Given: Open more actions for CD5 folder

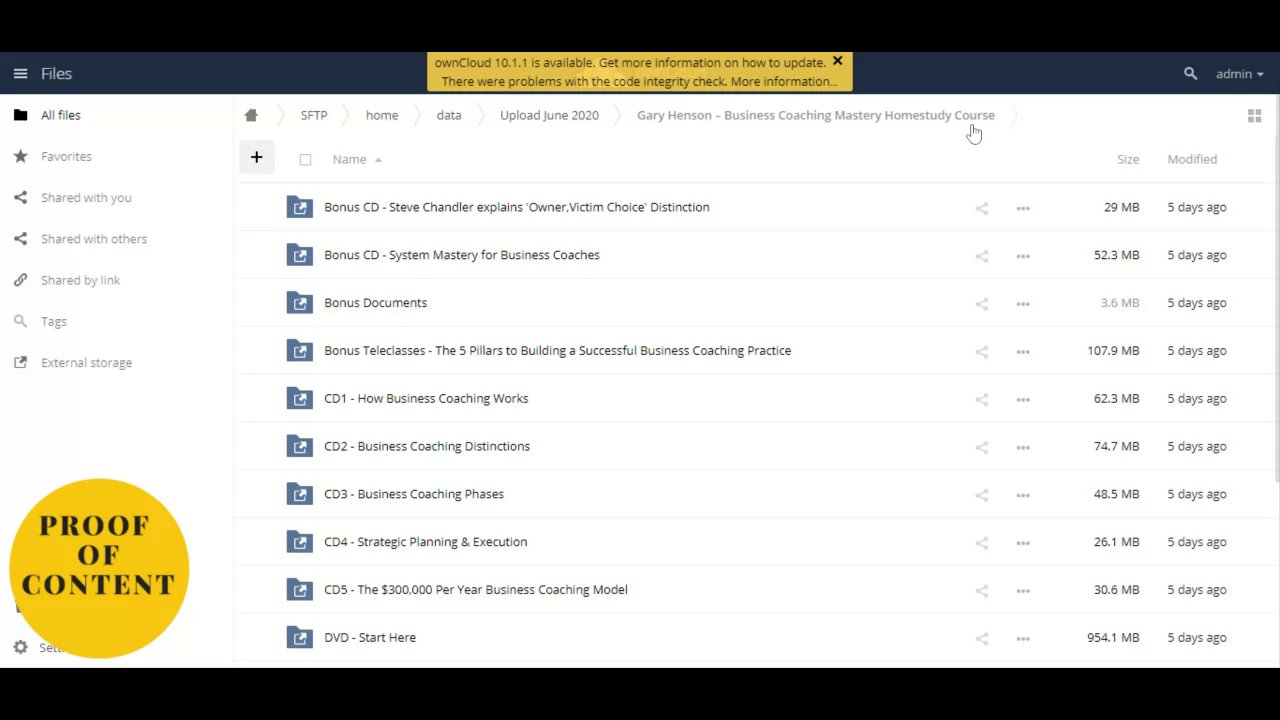Looking at the screenshot, I should coord(1023,591).
